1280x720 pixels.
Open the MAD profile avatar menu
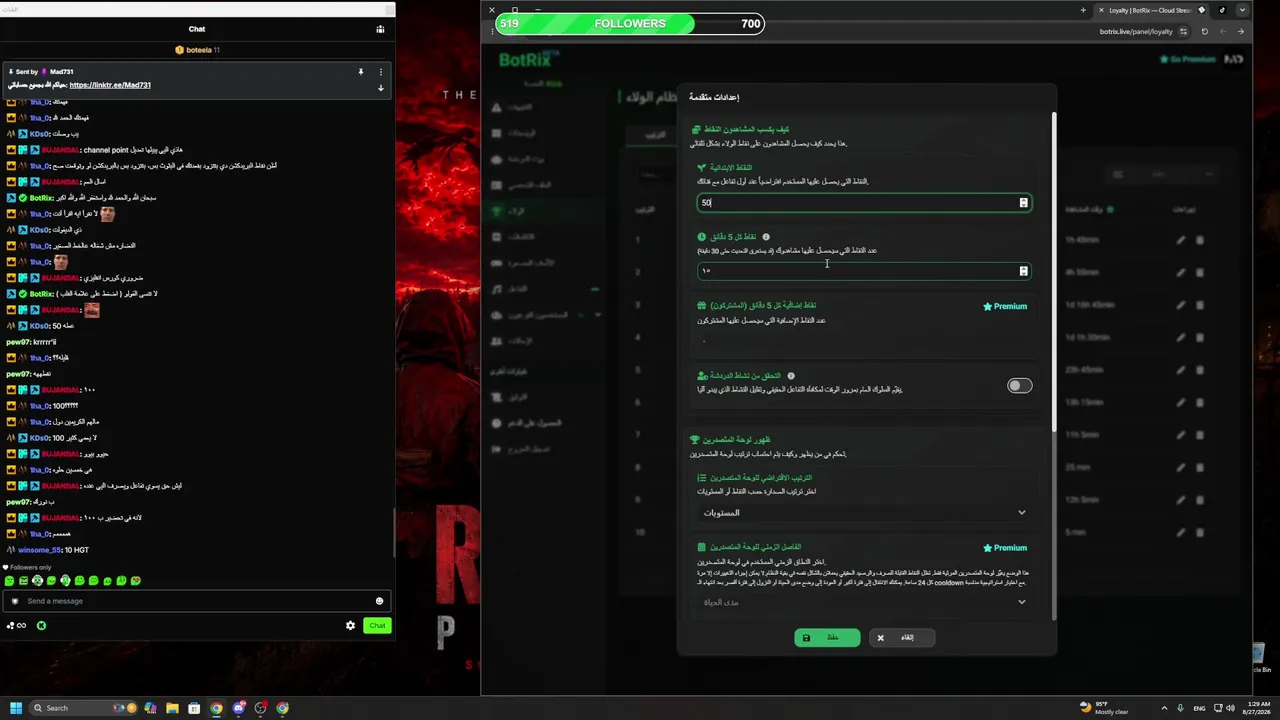tap(1234, 59)
